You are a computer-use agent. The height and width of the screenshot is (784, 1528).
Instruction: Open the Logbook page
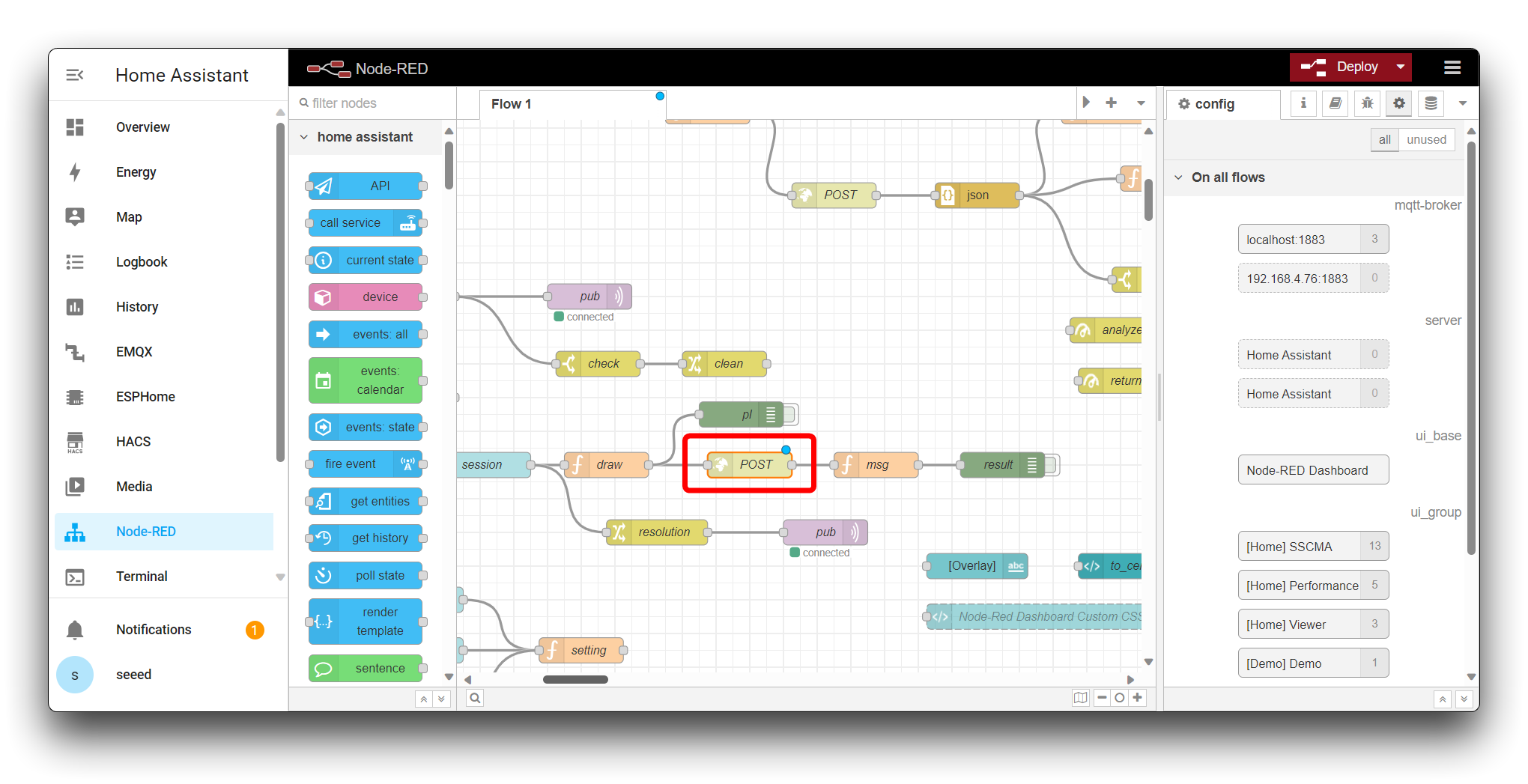pos(141,262)
